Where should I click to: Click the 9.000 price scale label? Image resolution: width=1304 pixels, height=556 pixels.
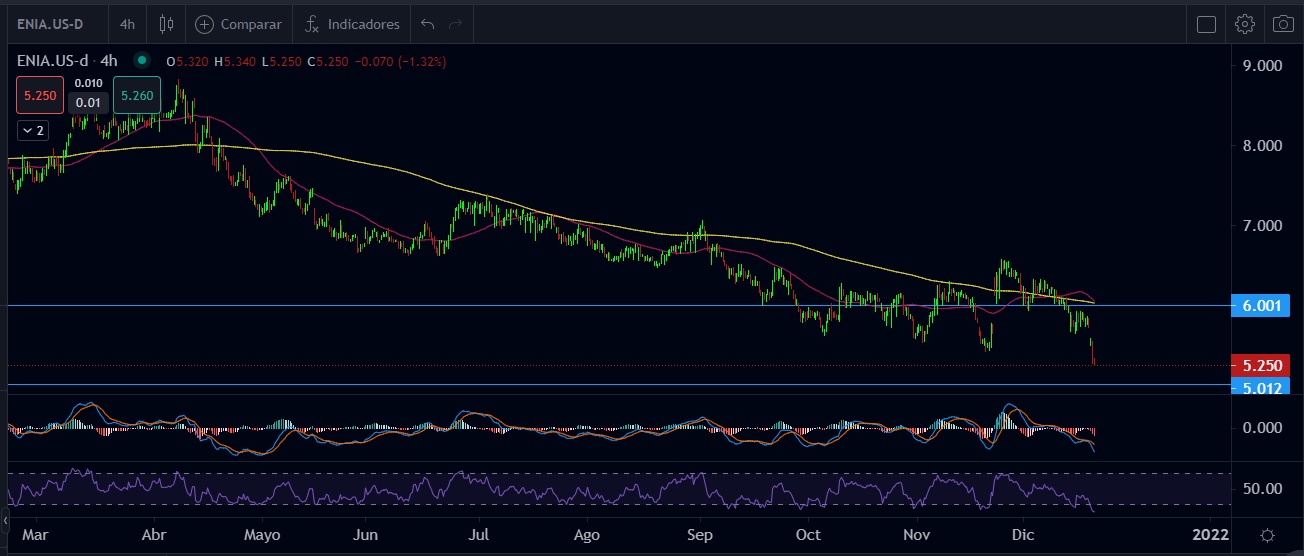pos(1260,66)
